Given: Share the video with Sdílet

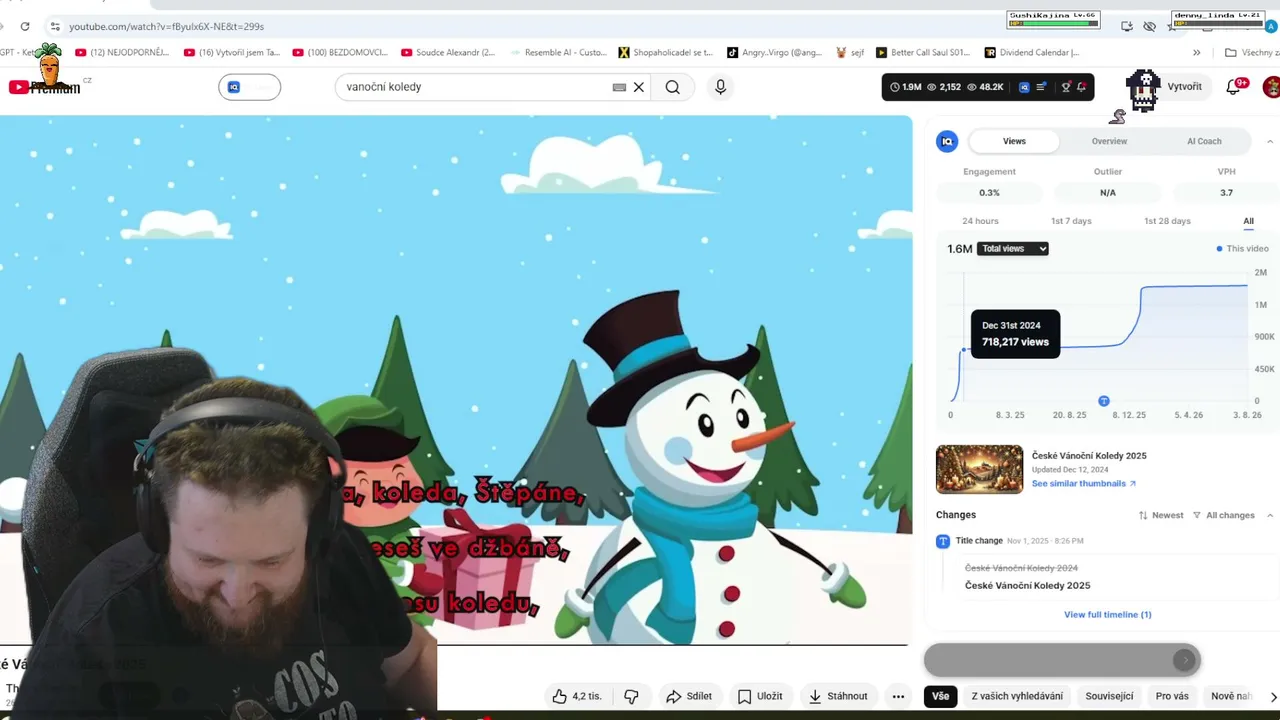Looking at the screenshot, I should pos(689,696).
